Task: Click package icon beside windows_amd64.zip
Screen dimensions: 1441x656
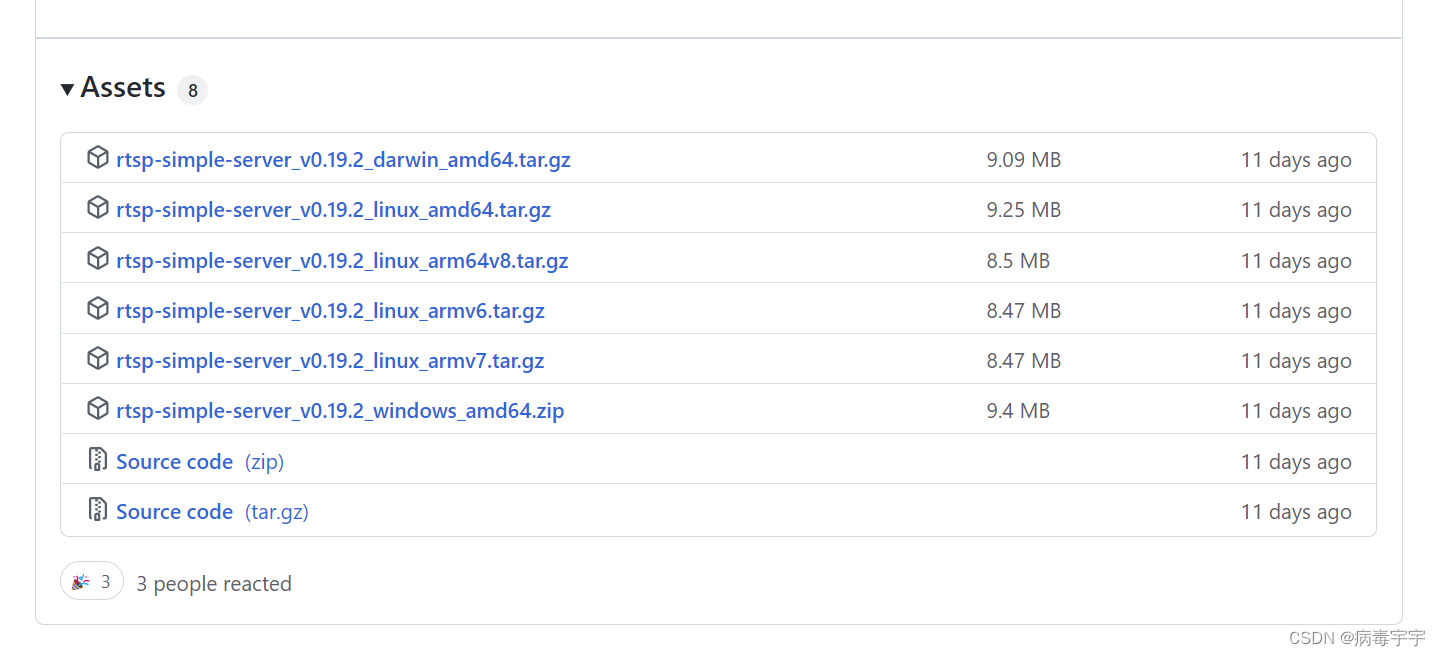Action: point(97,409)
